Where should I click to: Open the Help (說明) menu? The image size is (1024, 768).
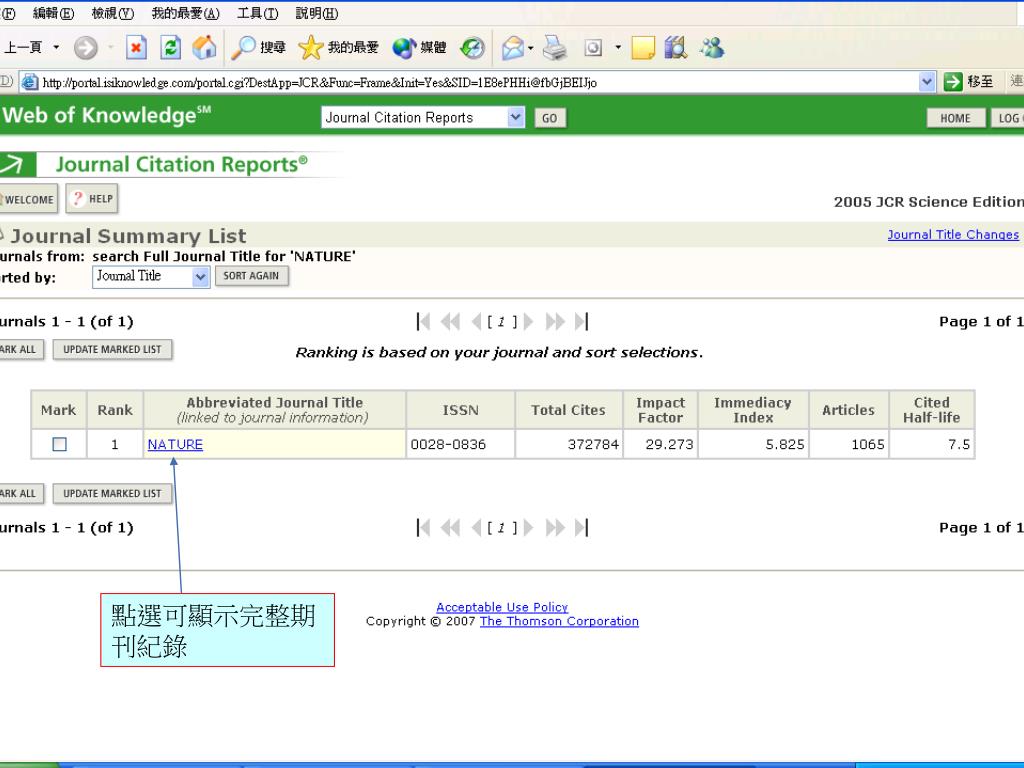[x=317, y=13]
